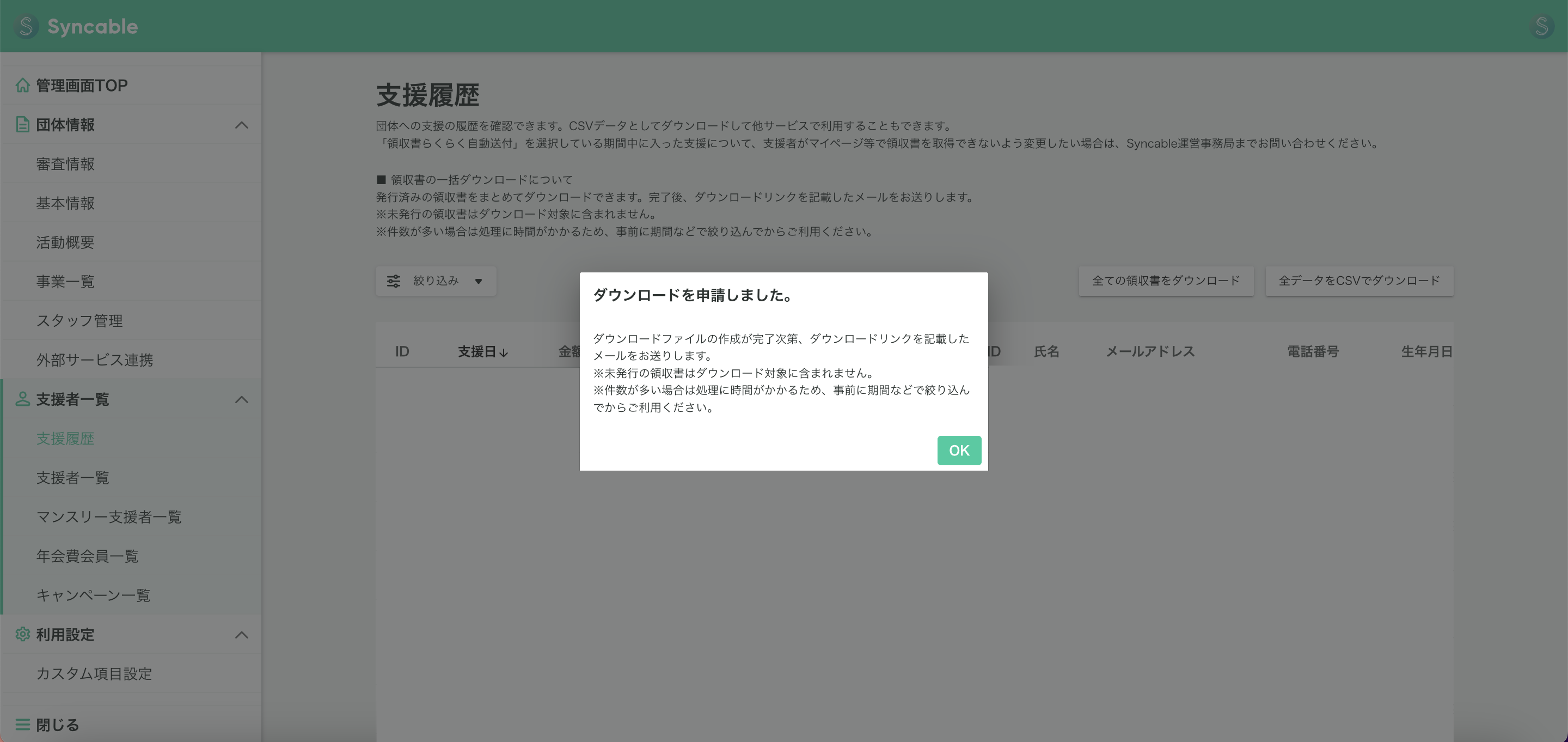Switch to the 支援者一覧 submenu page

[72, 478]
